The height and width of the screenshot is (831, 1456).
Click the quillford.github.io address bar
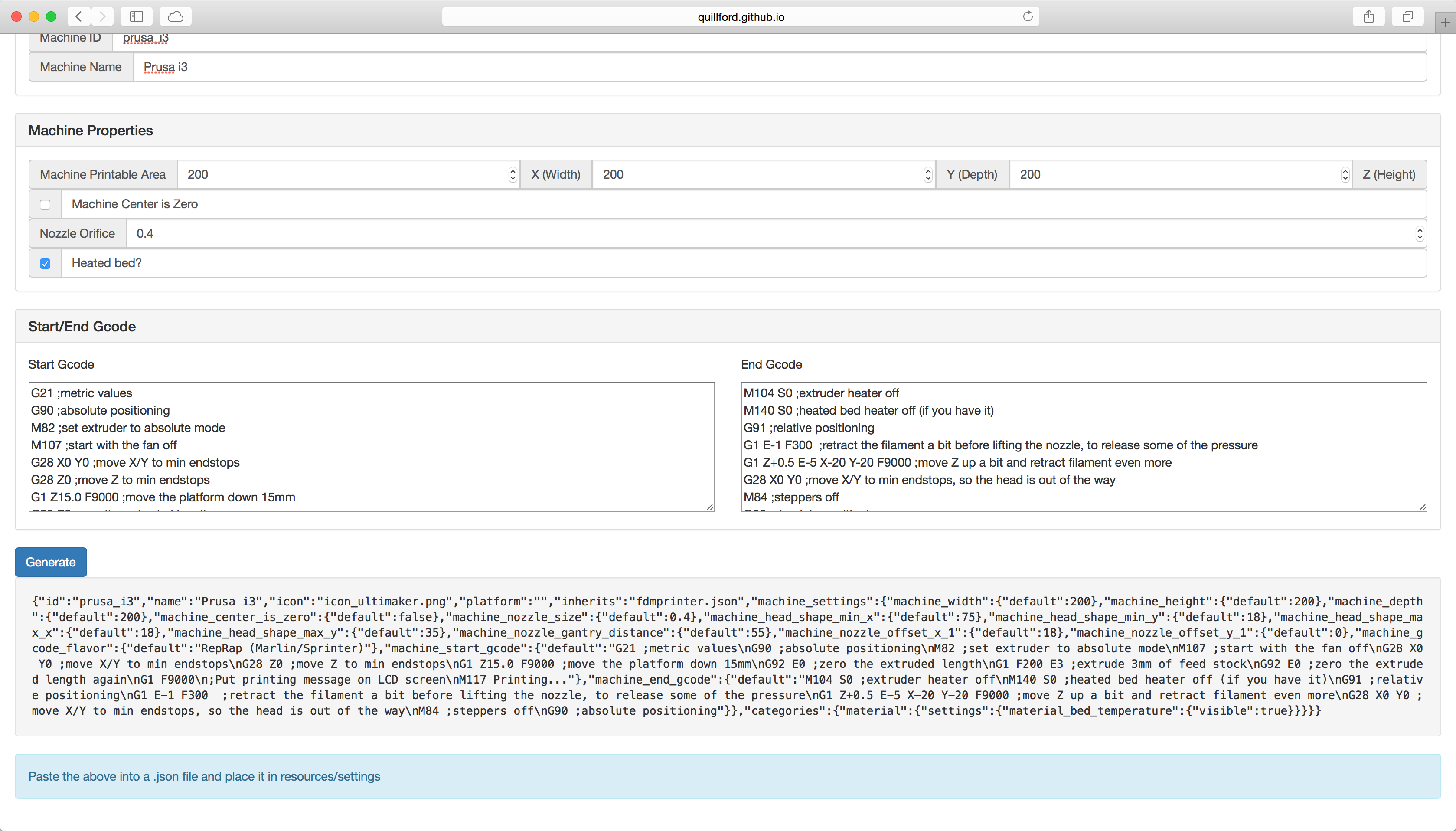coord(740,16)
